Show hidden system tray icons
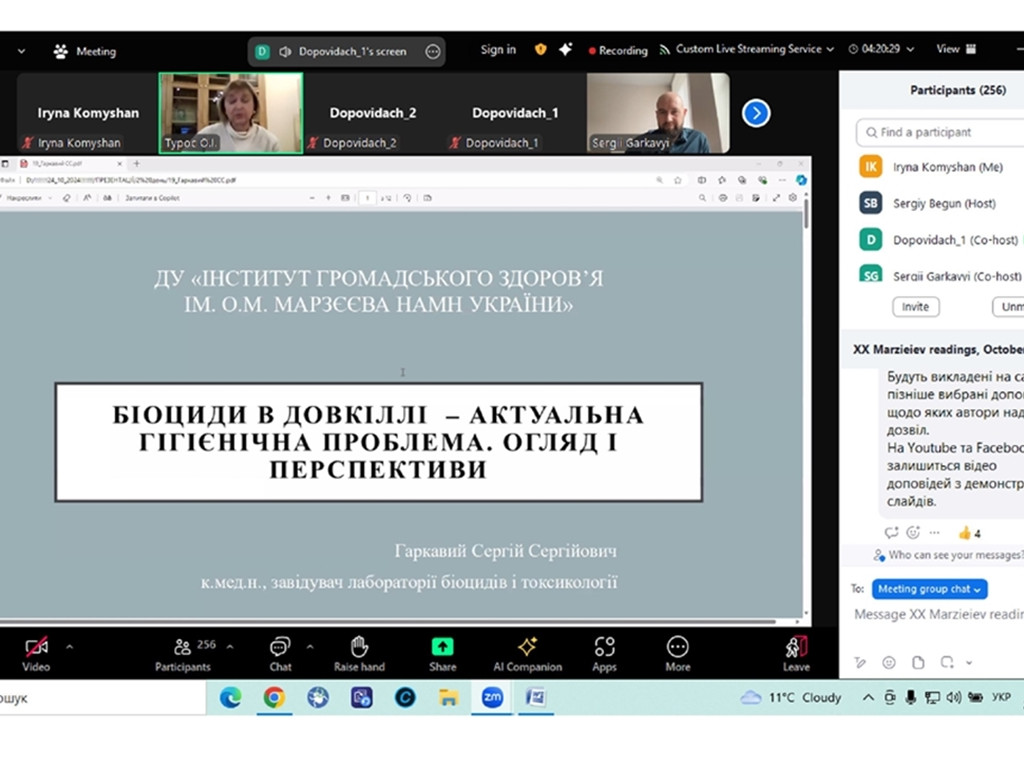This screenshot has width=1024, height=768. click(x=868, y=697)
